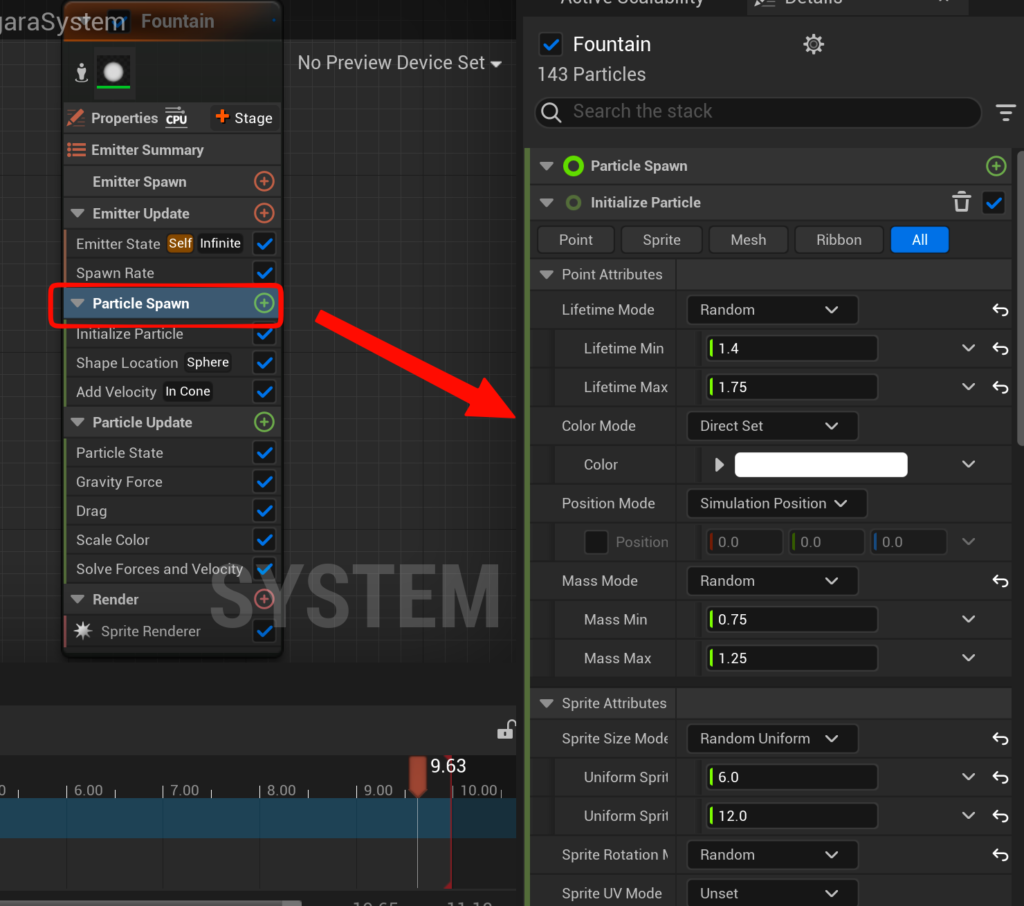Open the Lifetime Mode dropdown
This screenshot has height=906, width=1024.
(x=771, y=310)
